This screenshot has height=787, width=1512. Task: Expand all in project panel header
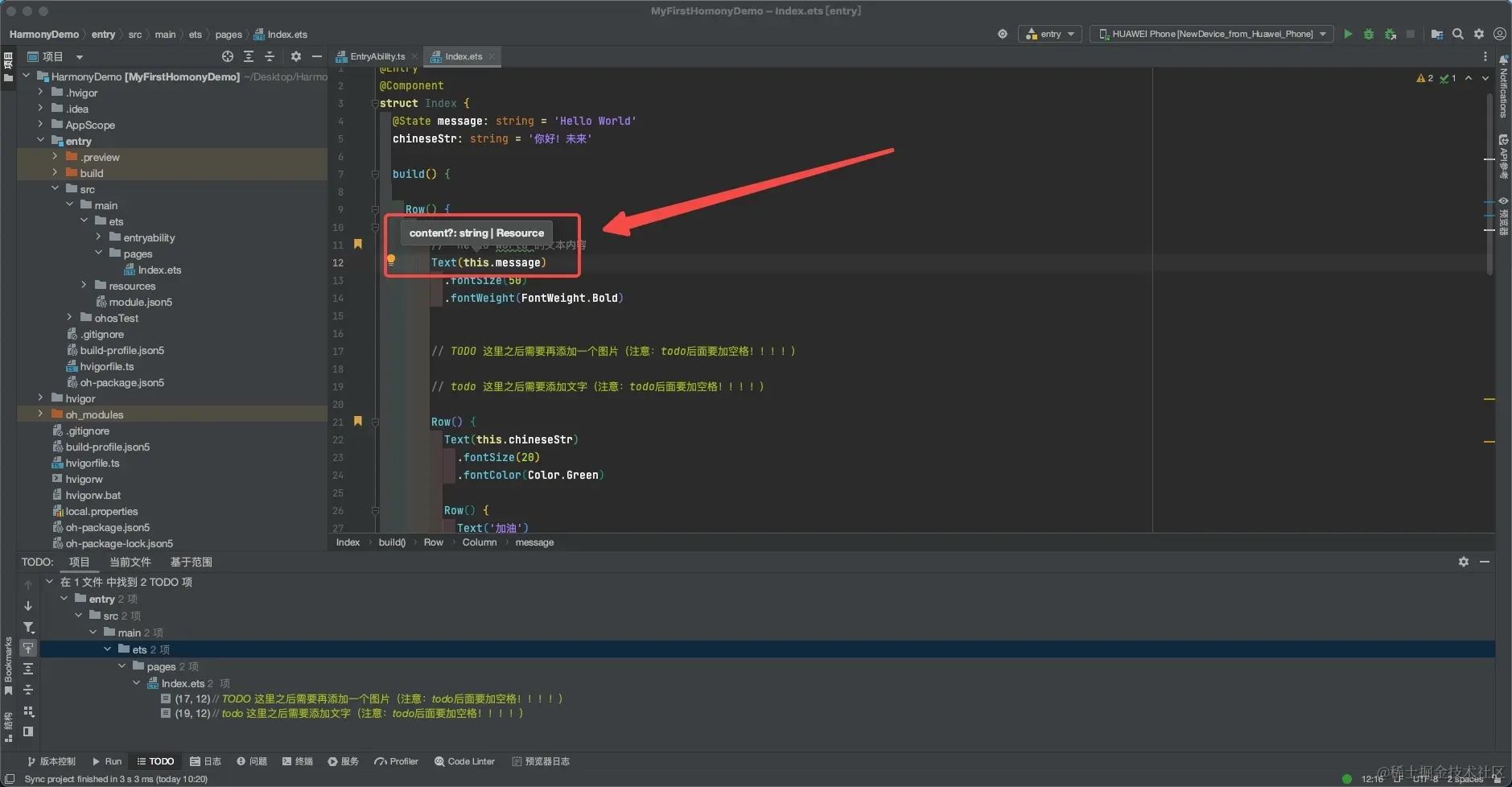(x=249, y=56)
